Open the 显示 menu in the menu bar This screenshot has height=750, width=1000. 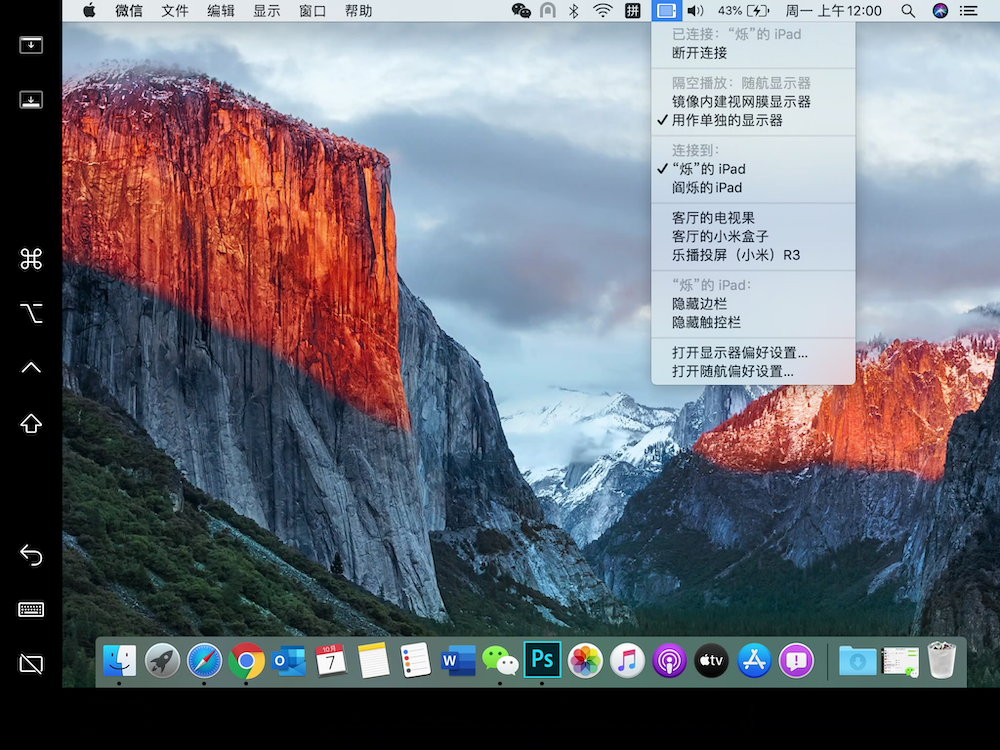pos(266,11)
